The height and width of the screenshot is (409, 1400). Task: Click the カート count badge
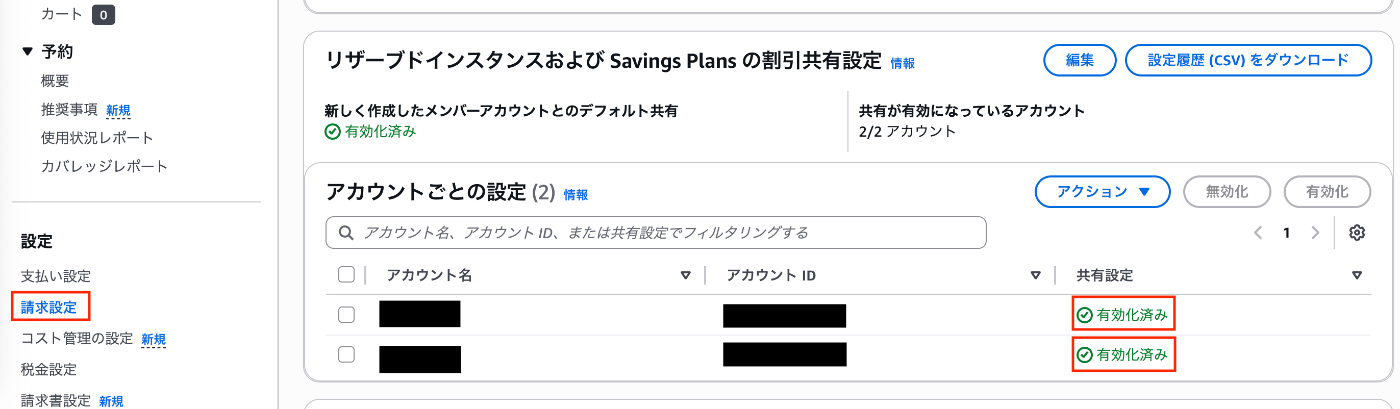coord(104,15)
